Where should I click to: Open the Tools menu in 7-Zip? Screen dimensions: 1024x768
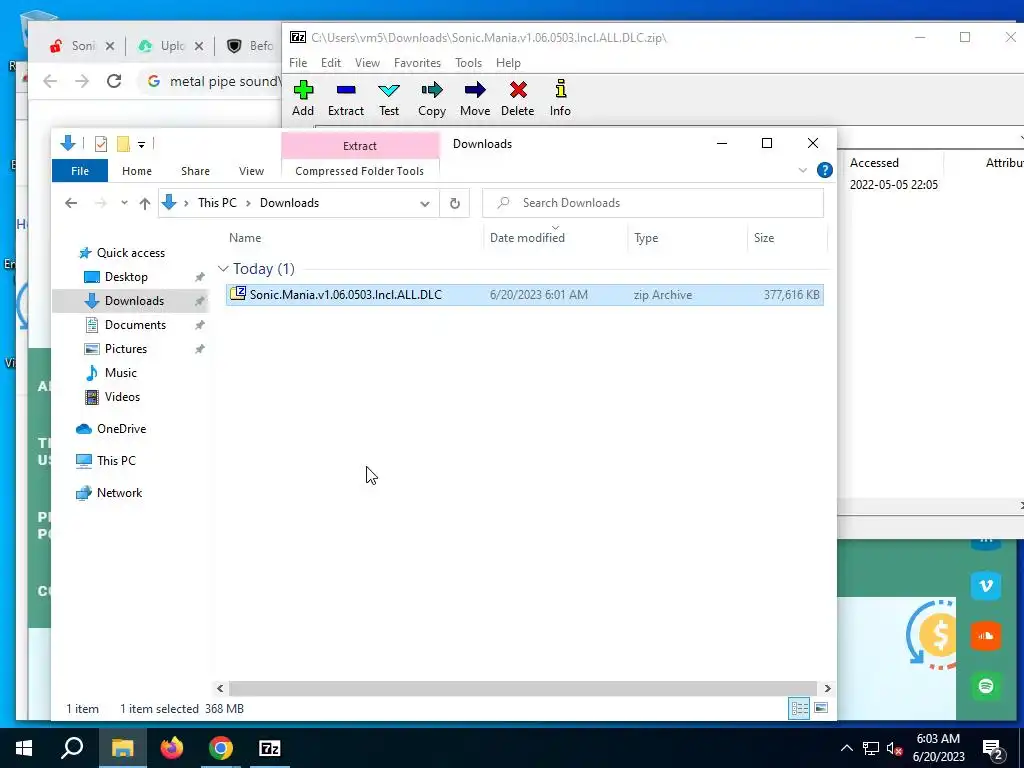(468, 63)
